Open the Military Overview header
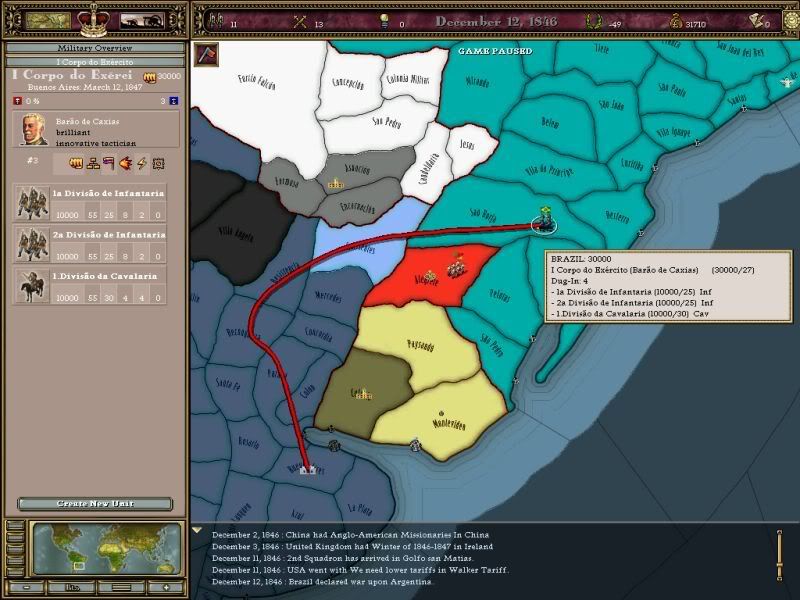Viewport: 800px width, 600px height. (93, 48)
